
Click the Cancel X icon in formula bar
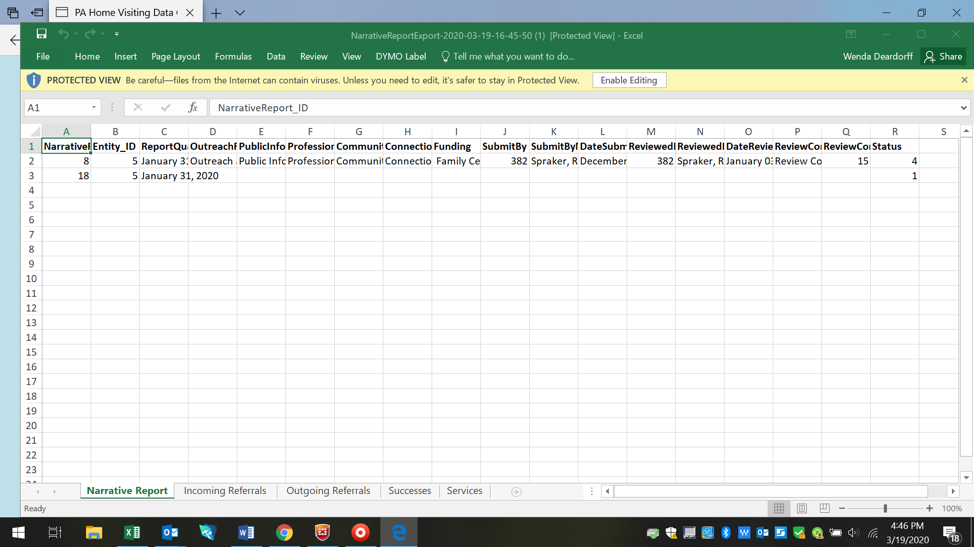pos(138,107)
